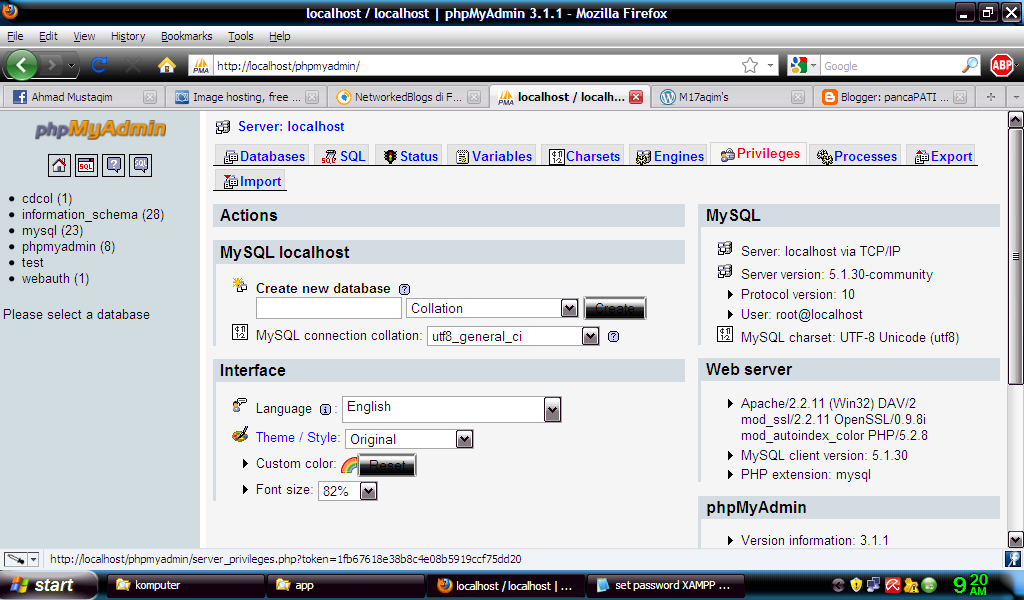Click the new database name field
The height and width of the screenshot is (600, 1024).
point(328,308)
